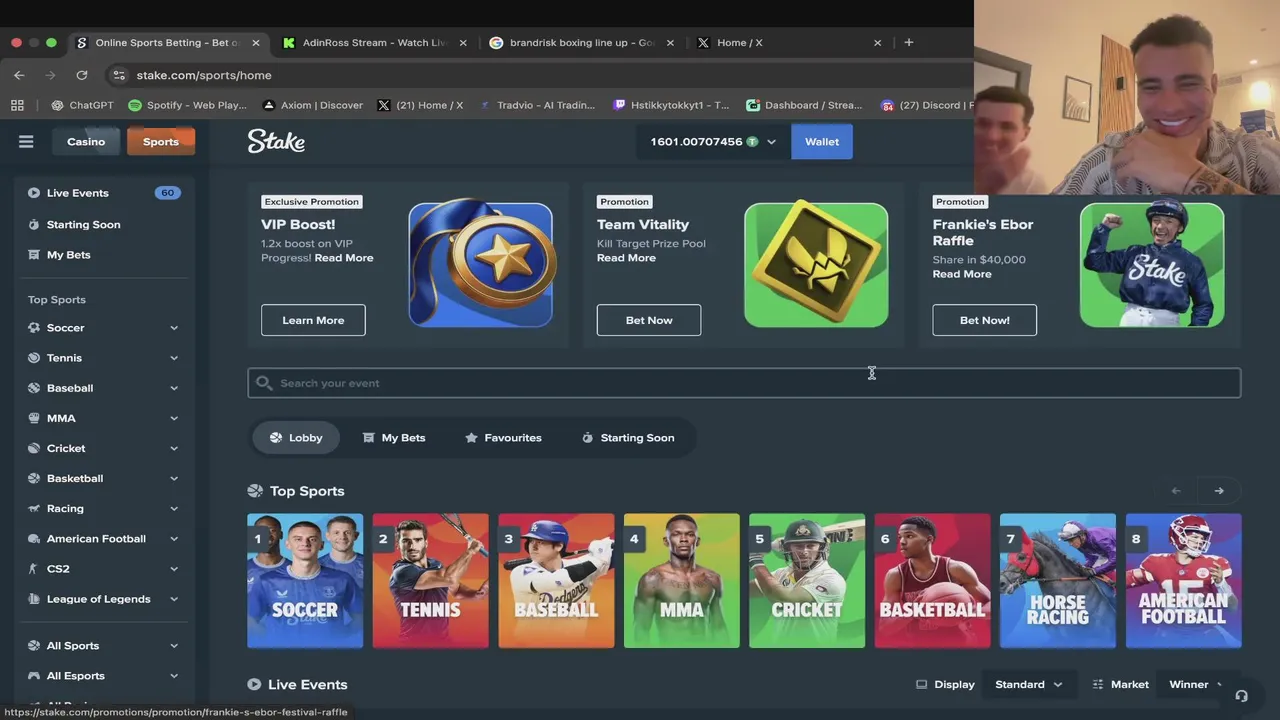Show the previous Top Sports cards arrow
The height and width of the screenshot is (720, 1280).
coord(1176,491)
